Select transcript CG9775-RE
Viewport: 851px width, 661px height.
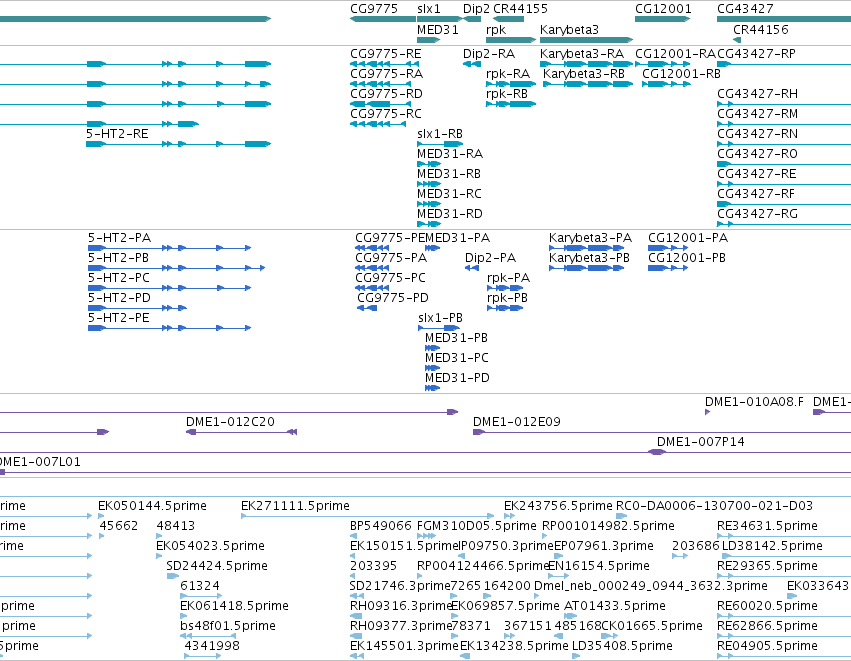click(385, 54)
